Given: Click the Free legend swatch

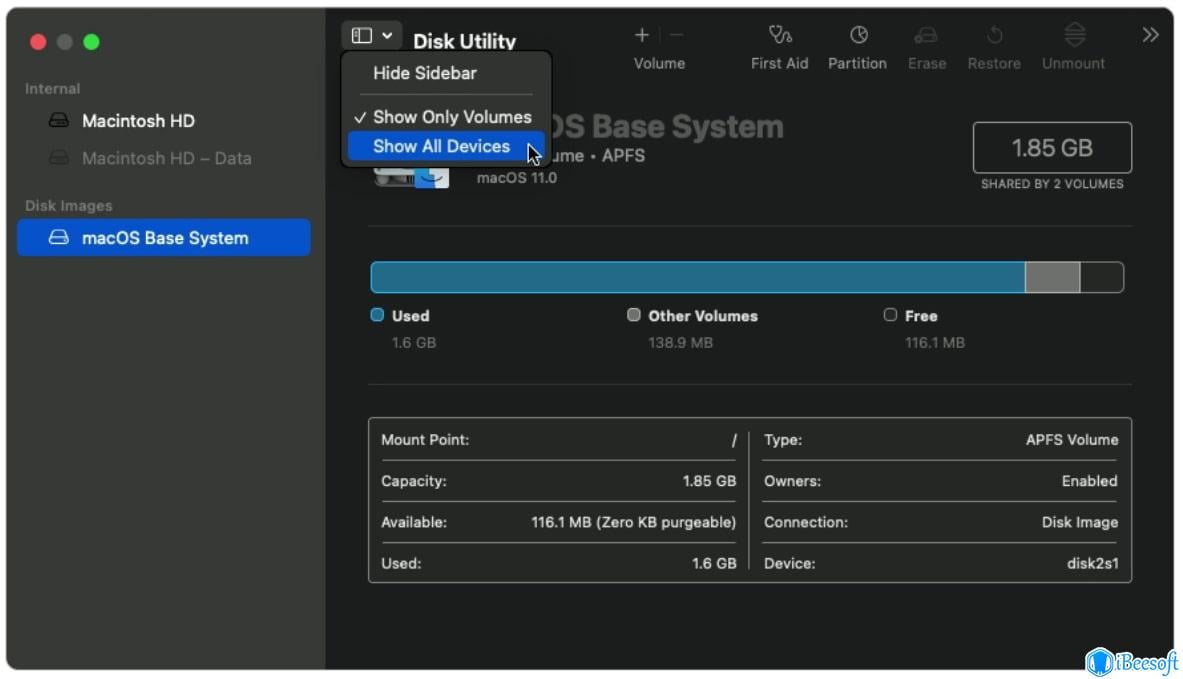Looking at the screenshot, I should [890, 315].
